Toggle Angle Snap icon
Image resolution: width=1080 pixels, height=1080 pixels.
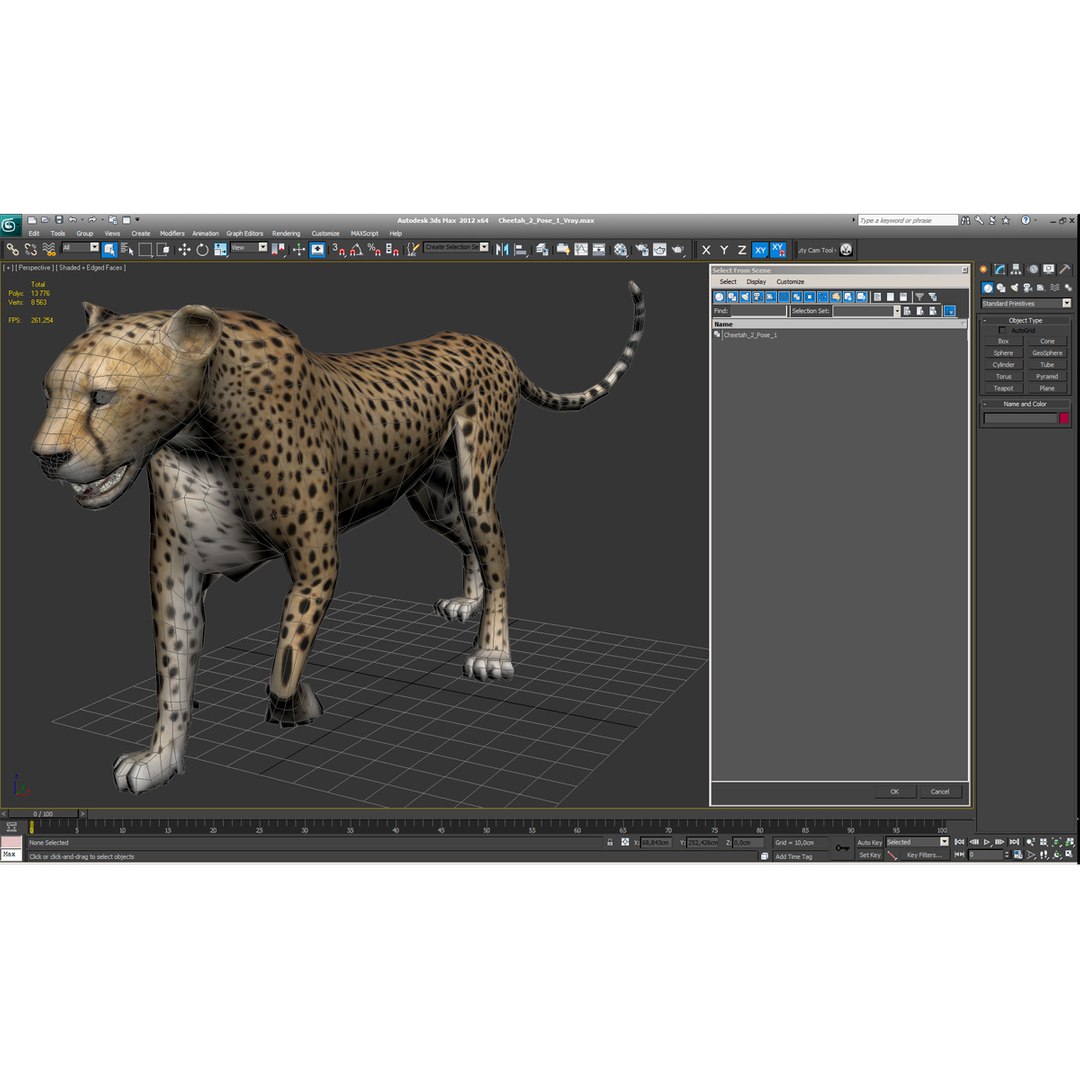pyautogui.click(x=356, y=249)
